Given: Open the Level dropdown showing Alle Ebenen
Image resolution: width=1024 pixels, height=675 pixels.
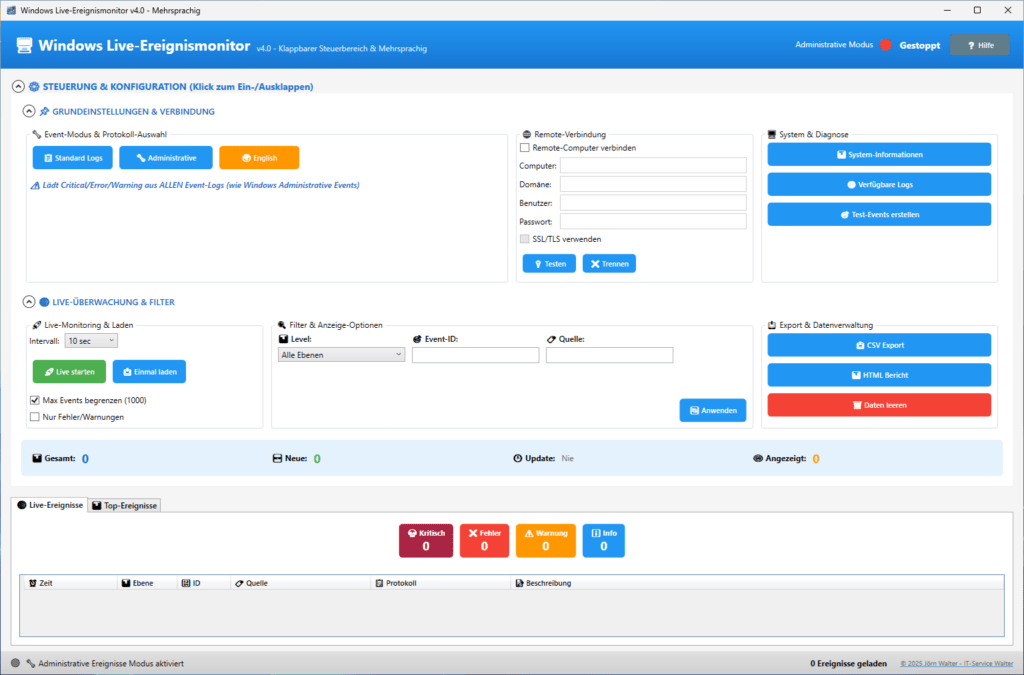Looking at the screenshot, I should [341, 354].
